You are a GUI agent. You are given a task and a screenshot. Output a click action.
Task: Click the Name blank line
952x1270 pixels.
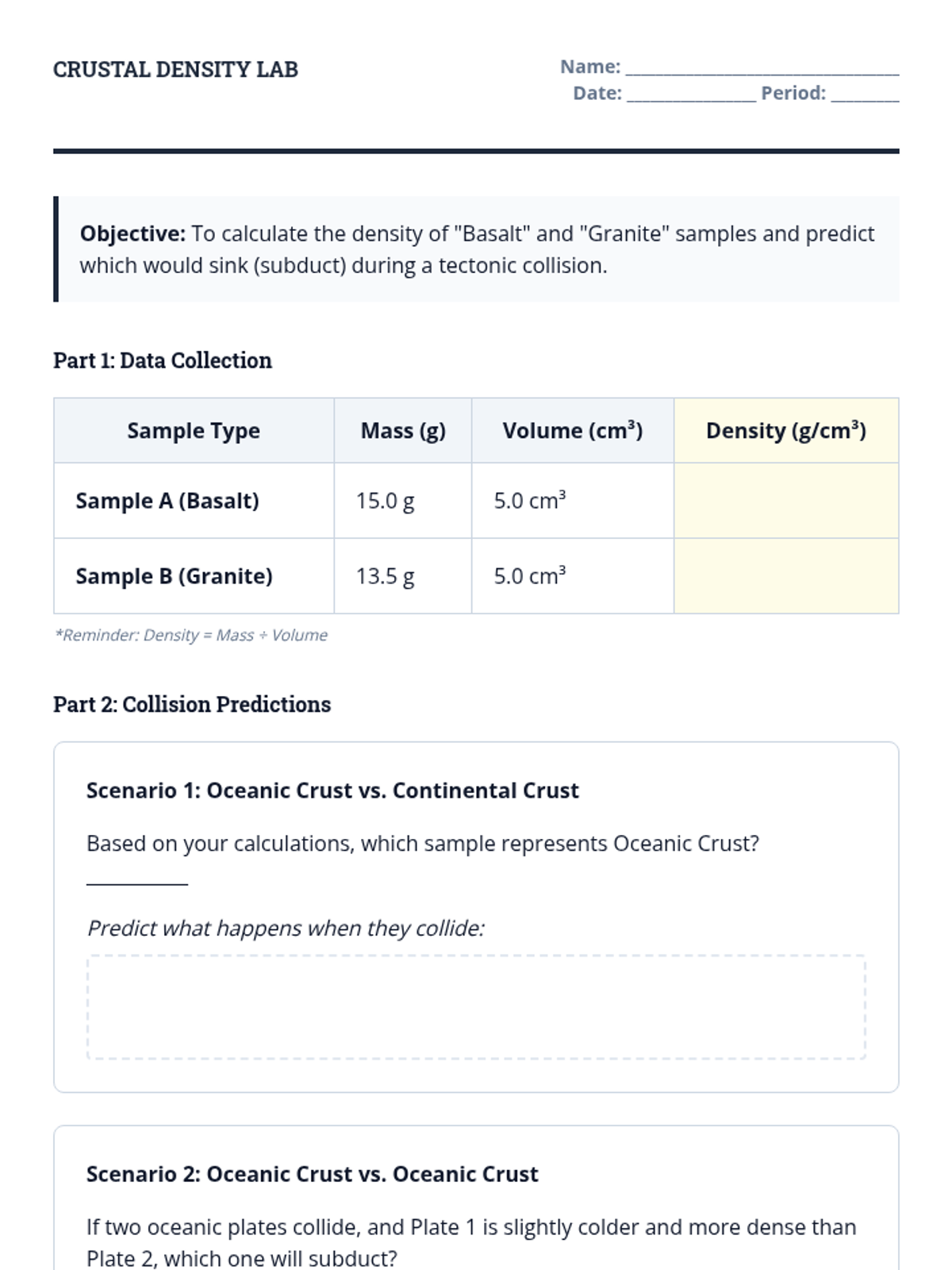click(x=762, y=69)
